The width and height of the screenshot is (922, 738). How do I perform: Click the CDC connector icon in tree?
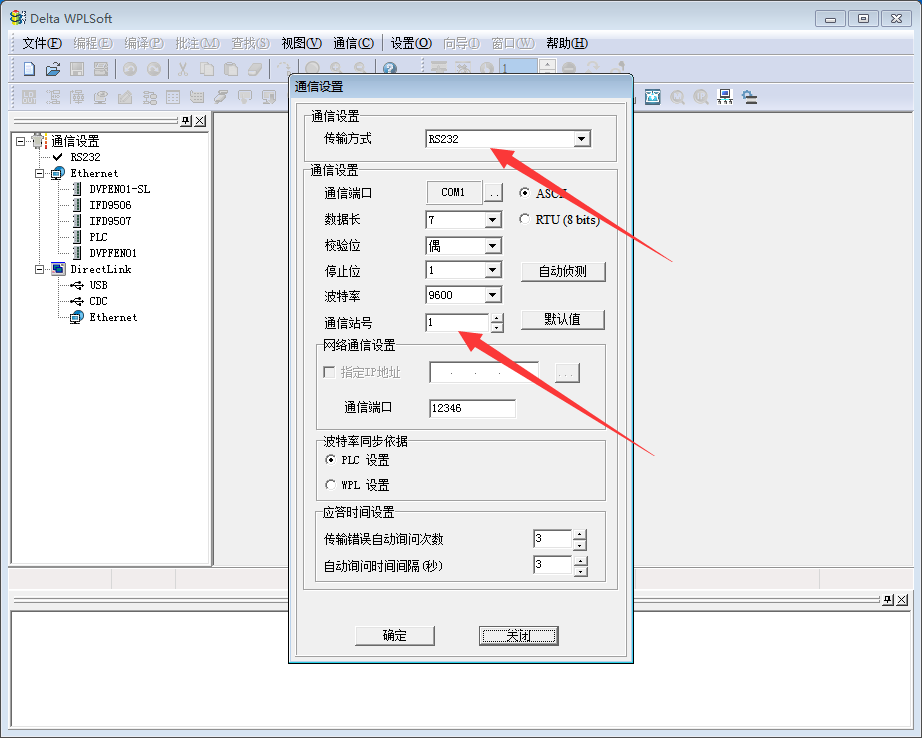tap(77, 301)
